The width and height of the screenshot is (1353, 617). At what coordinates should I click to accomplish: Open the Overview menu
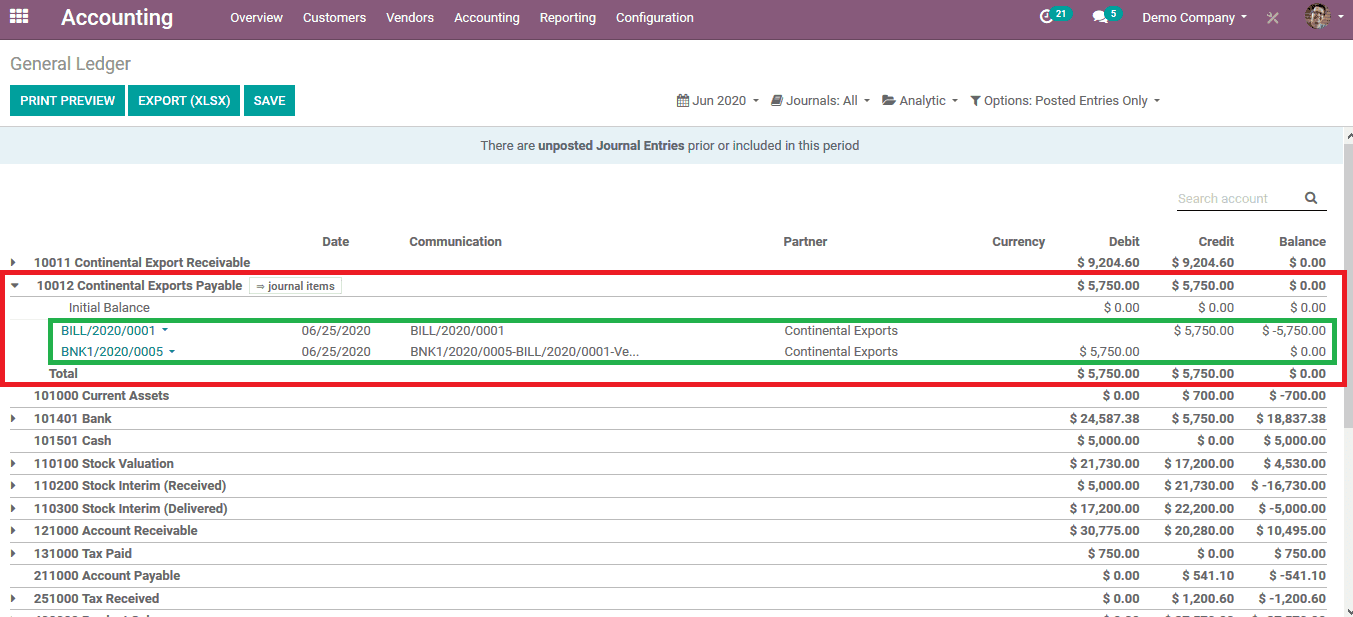coord(256,17)
